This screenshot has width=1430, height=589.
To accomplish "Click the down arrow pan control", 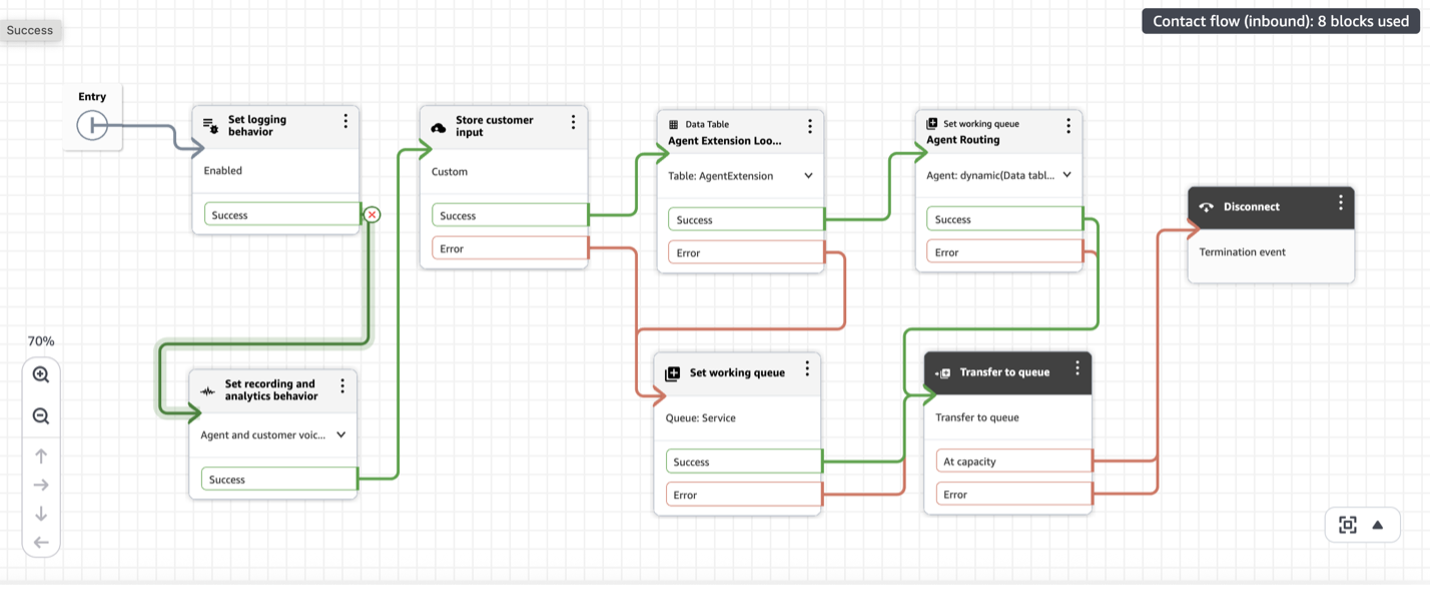I will 41,514.
